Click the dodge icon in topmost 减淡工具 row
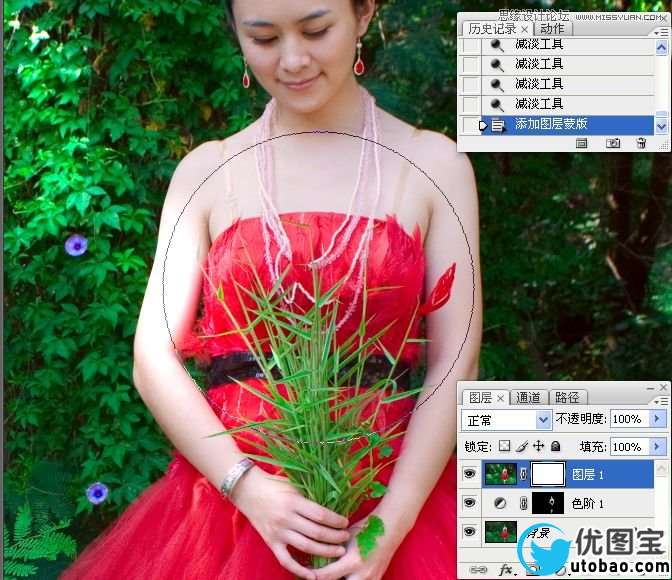Image resolution: width=672 pixels, height=580 pixels. pyautogui.click(x=497, y=45)
